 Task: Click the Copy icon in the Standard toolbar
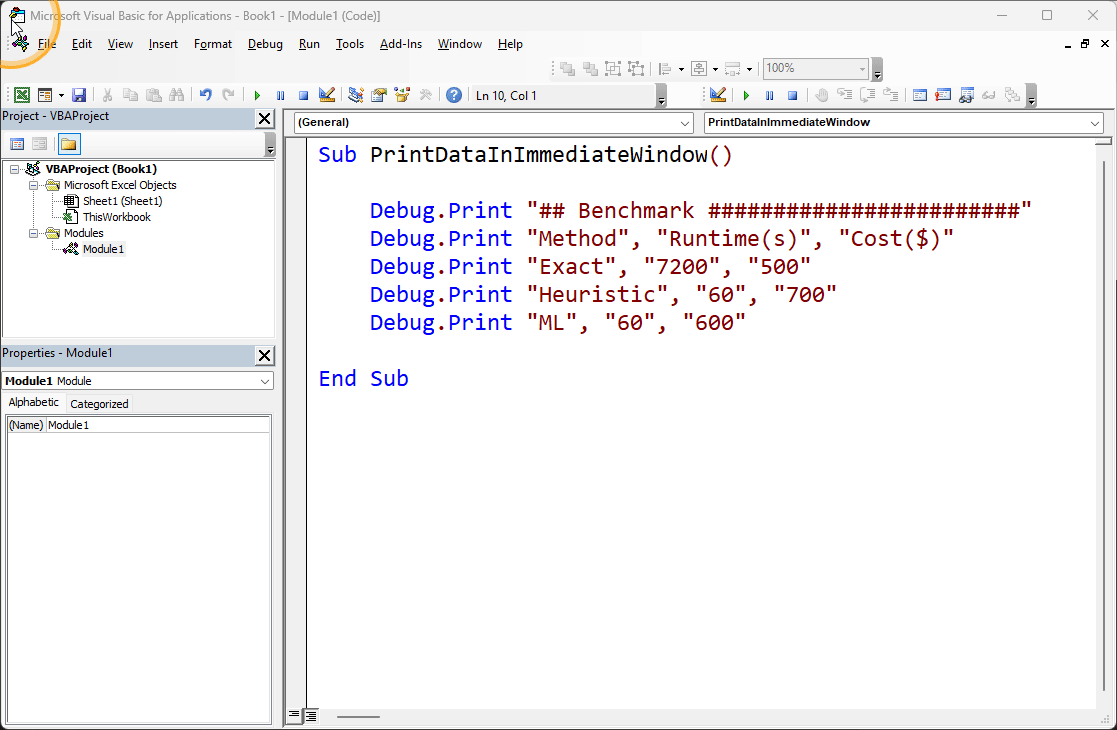point(130,95)
